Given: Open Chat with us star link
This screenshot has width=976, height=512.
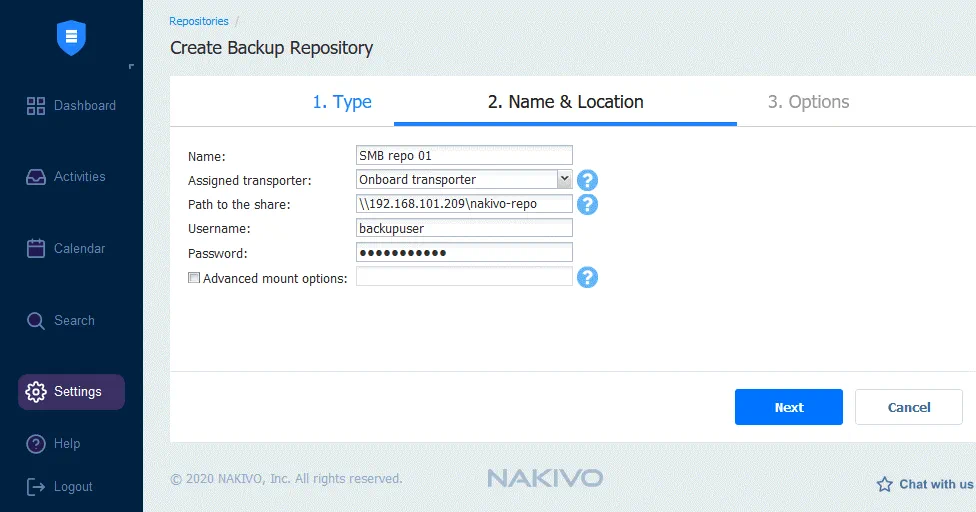Looking at the screenshot, I should pos(925,484).
